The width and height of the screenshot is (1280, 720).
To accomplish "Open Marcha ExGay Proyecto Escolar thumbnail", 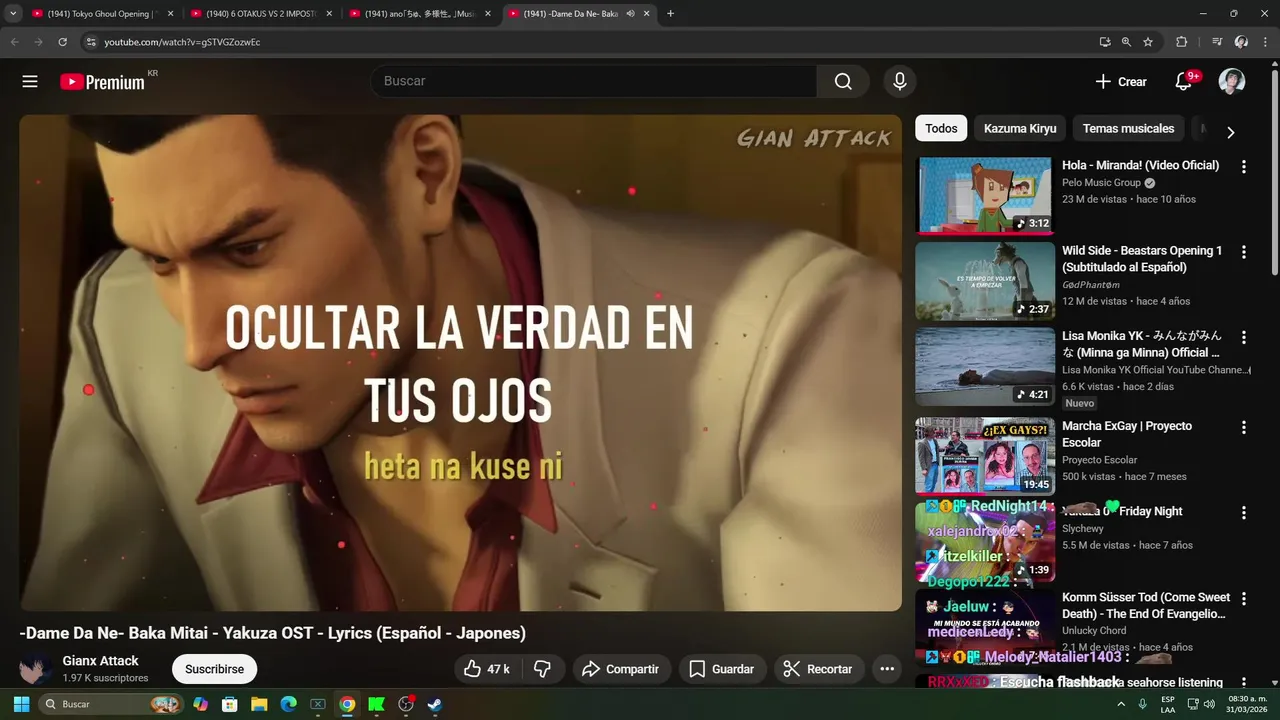I will (985, 456).
